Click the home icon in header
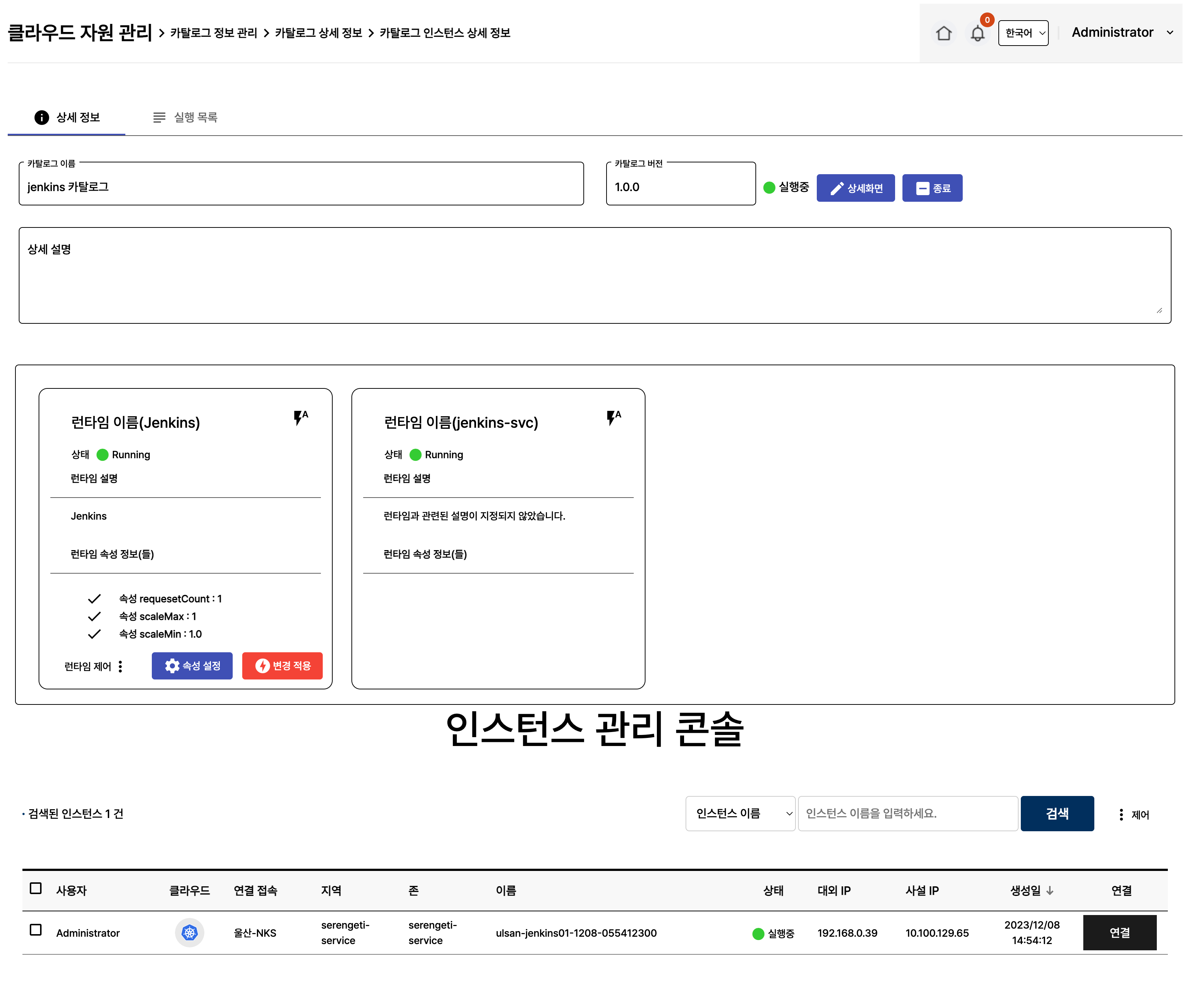1191x1008 pixels. (x=944, y=33)
